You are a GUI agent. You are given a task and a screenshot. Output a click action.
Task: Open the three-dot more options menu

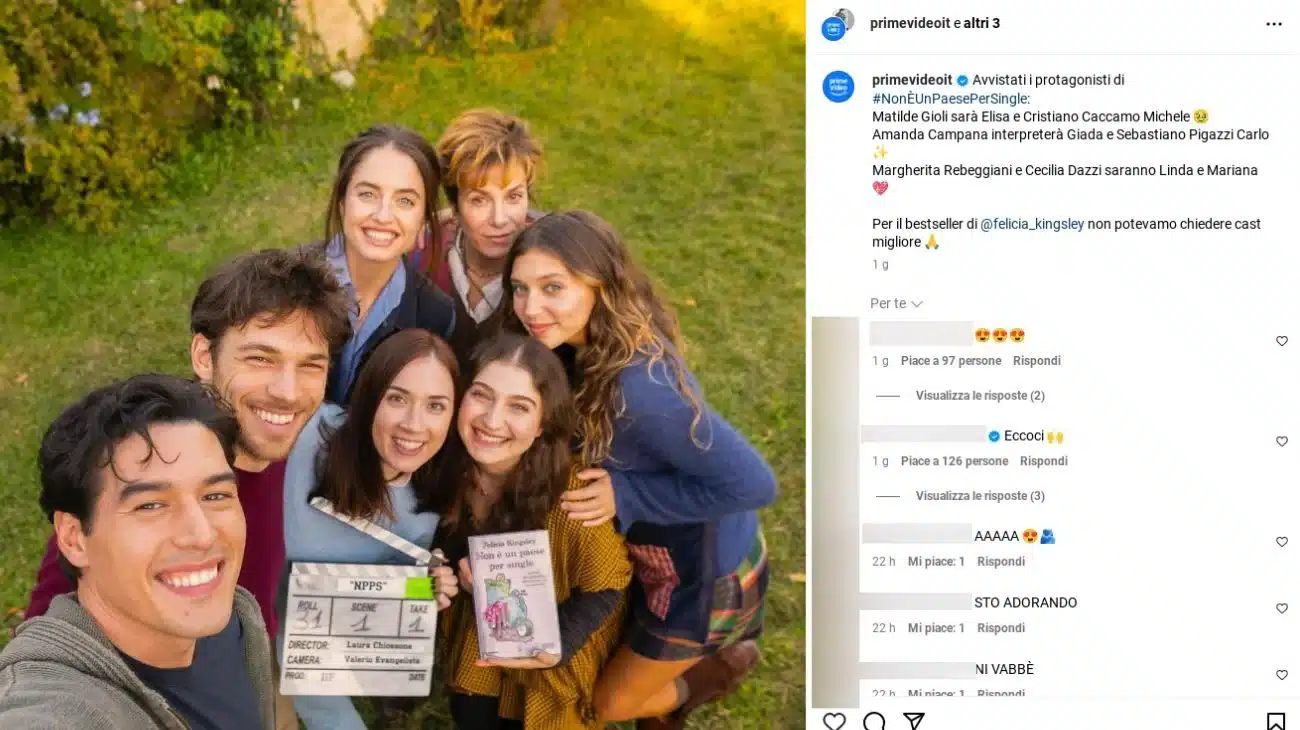tap(1273, 24)
